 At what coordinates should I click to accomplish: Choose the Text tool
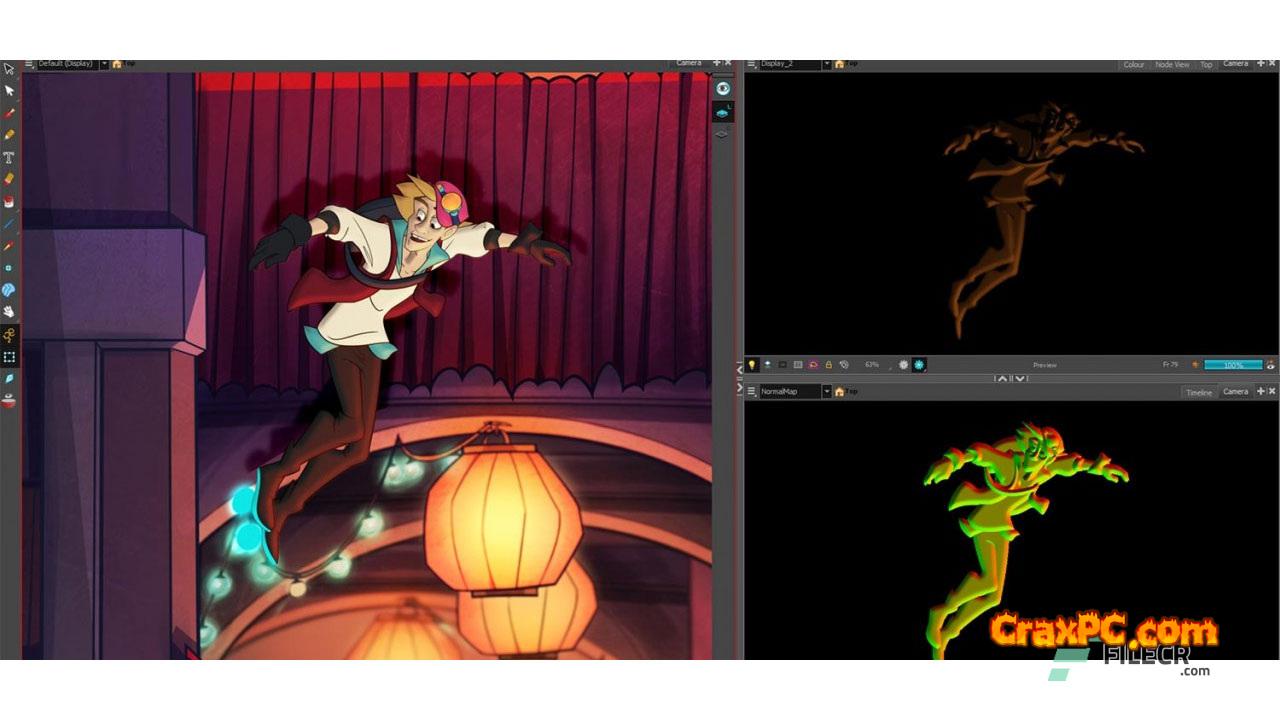click(x=9, y=157)
